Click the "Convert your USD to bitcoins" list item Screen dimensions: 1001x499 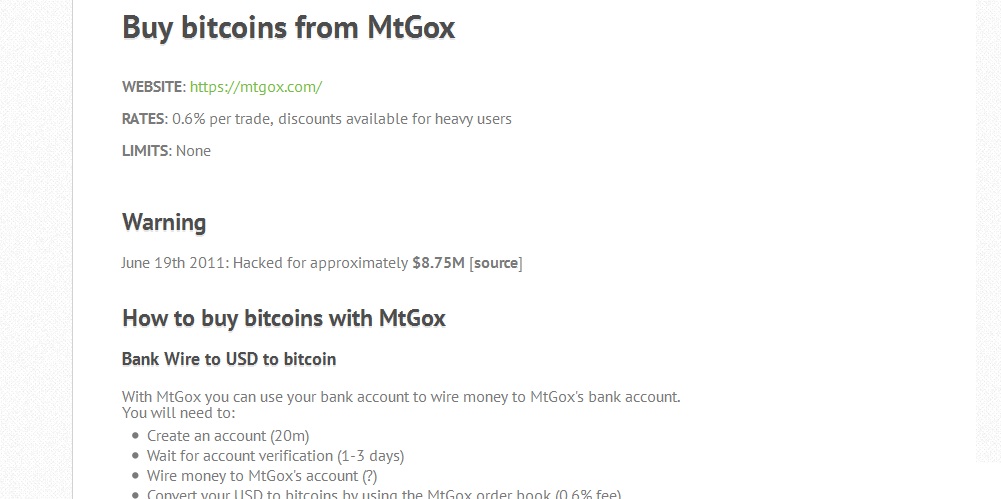coord(384,493)
